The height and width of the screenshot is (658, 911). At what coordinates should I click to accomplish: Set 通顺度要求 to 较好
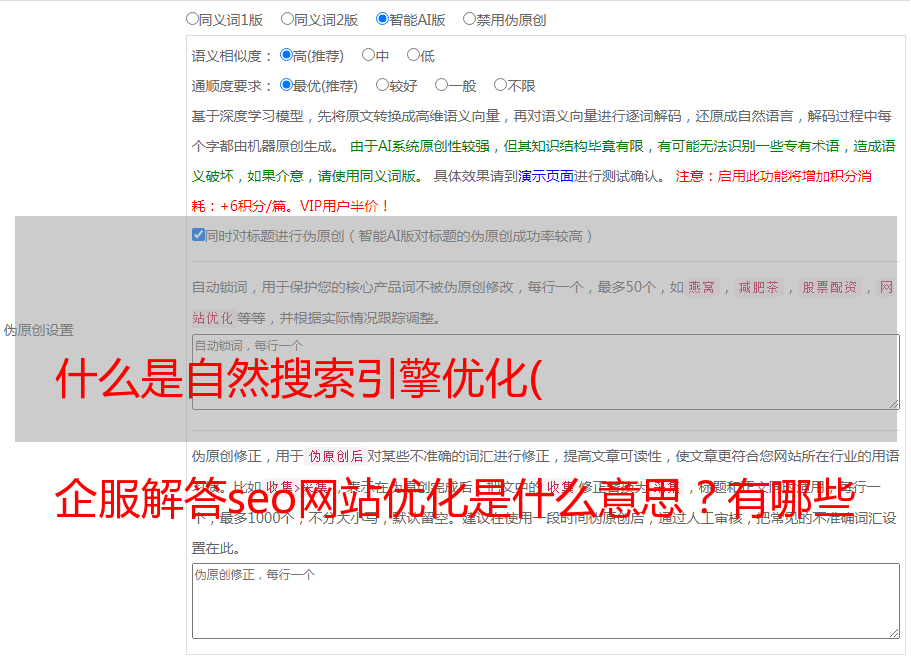coord(383,86)
